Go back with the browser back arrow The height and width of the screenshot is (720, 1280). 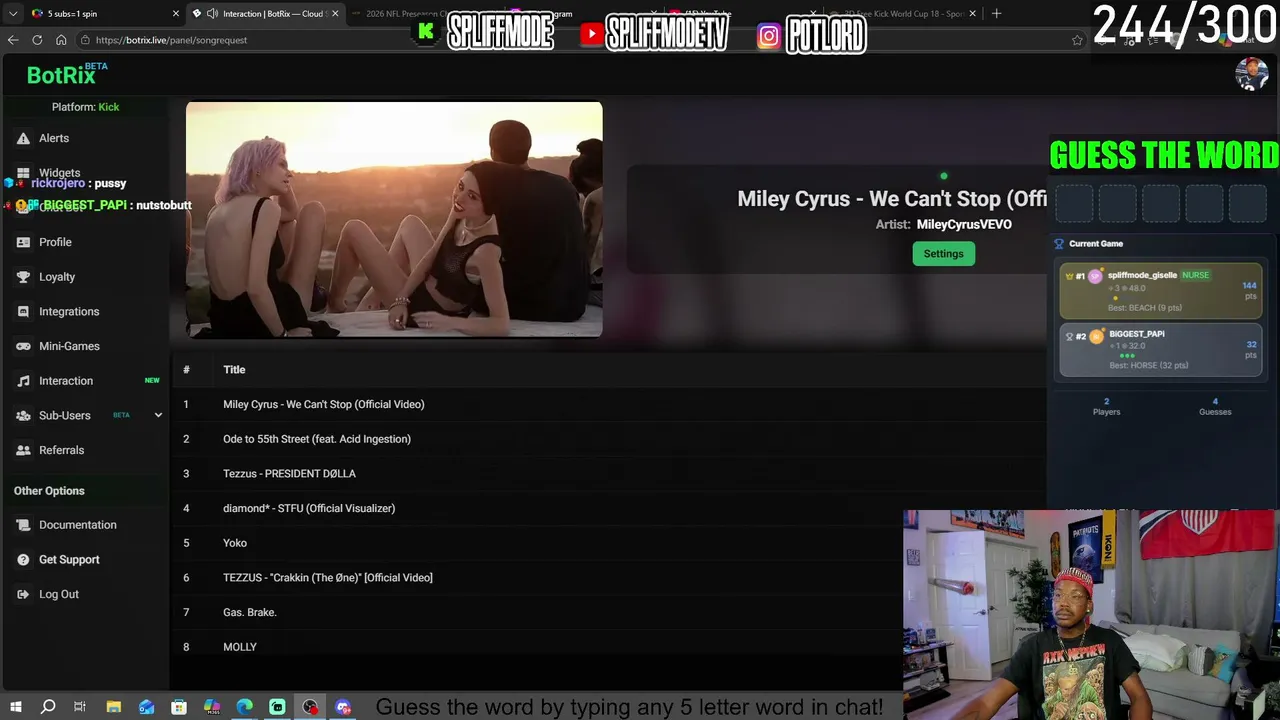13,40
